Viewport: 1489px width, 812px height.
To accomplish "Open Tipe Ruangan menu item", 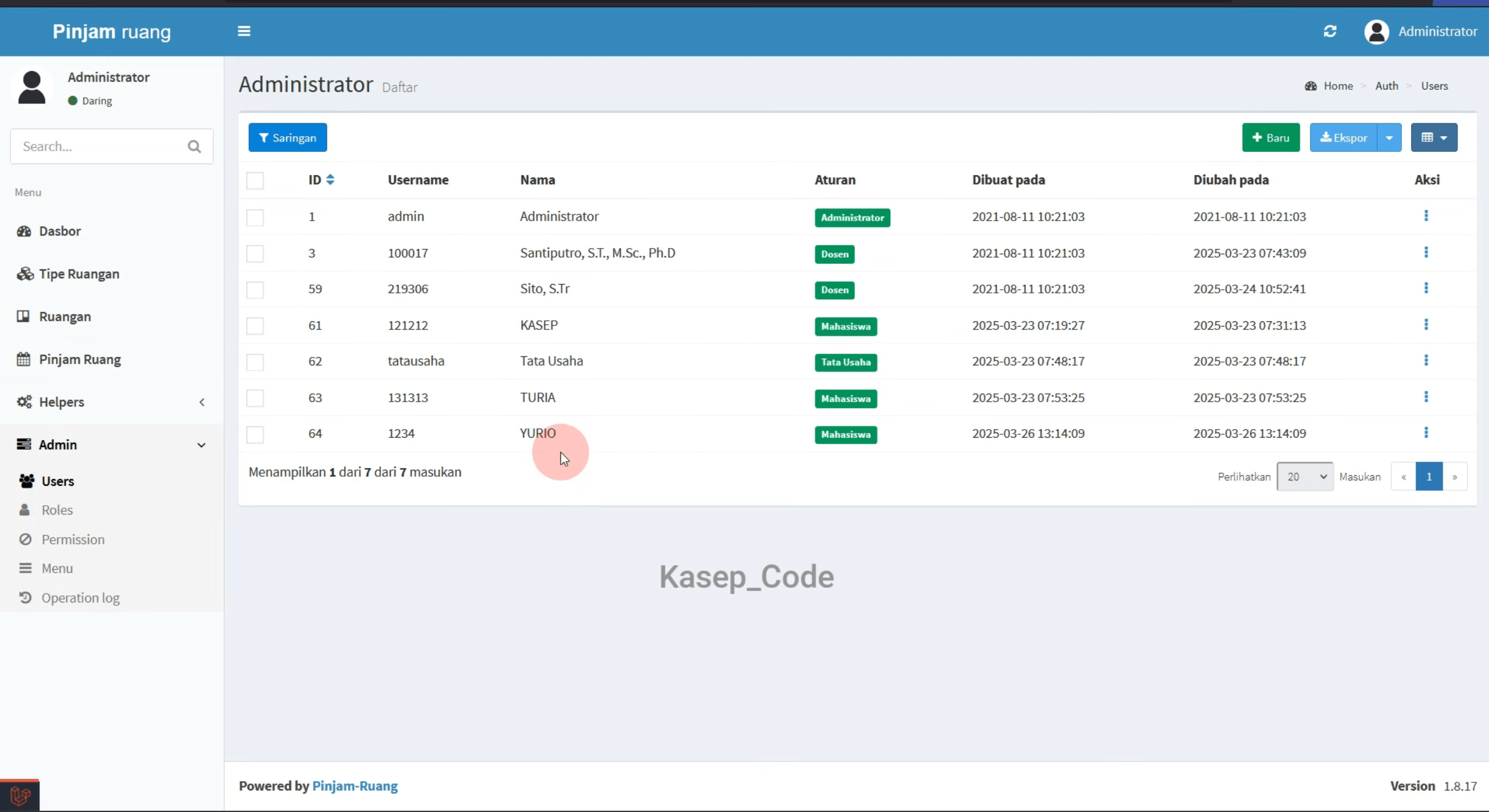I will 111,274.
